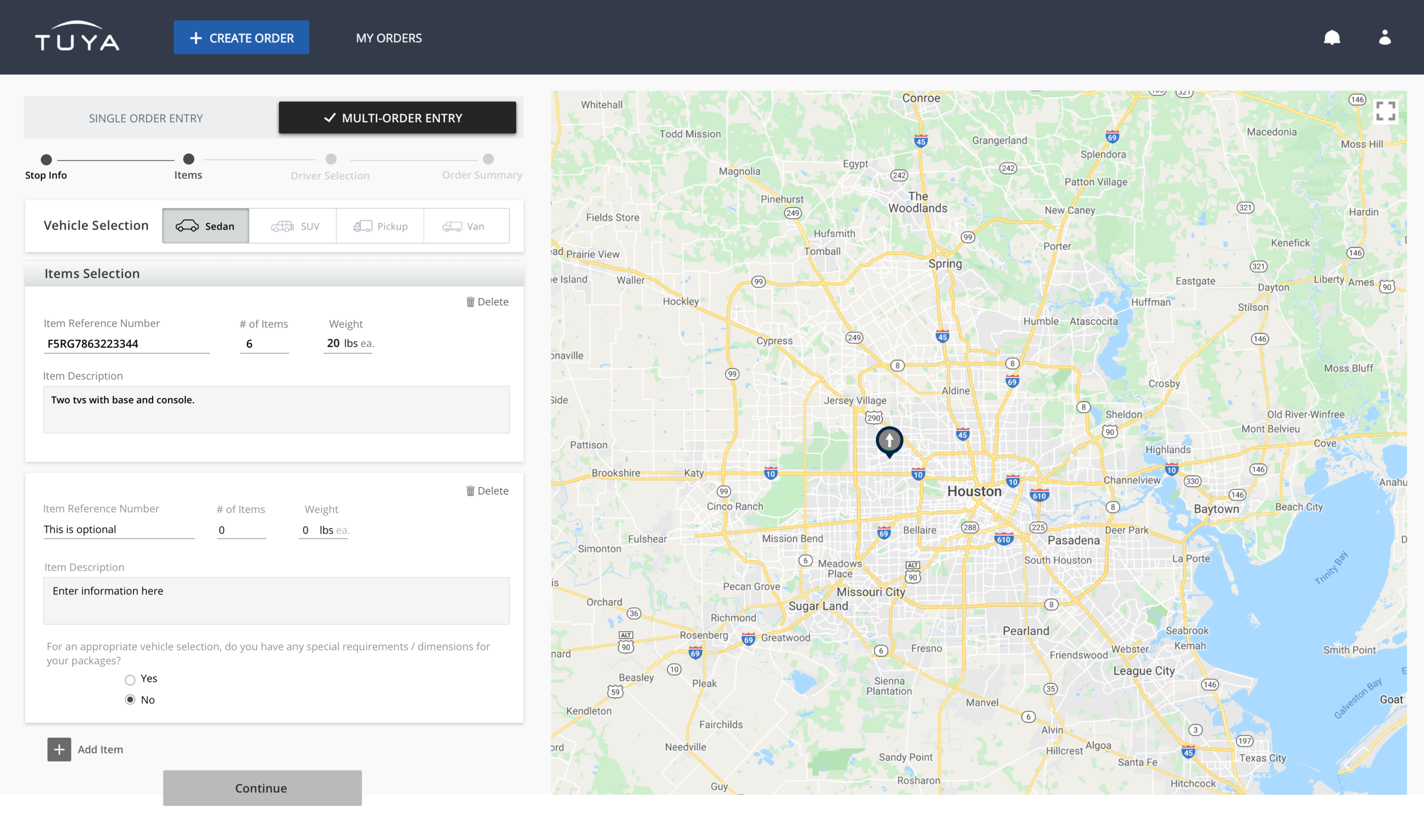Click the Continue button
The height and width of the screenshot is (840, 1424).
pos(262,788)
